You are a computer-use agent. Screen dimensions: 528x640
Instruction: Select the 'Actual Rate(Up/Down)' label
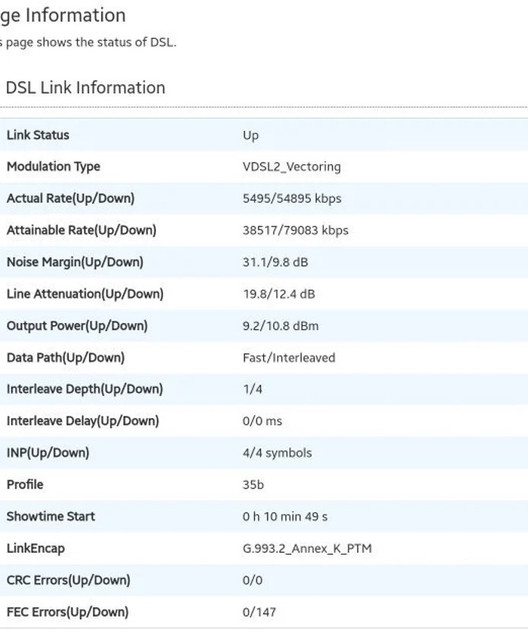click(71, 198)
